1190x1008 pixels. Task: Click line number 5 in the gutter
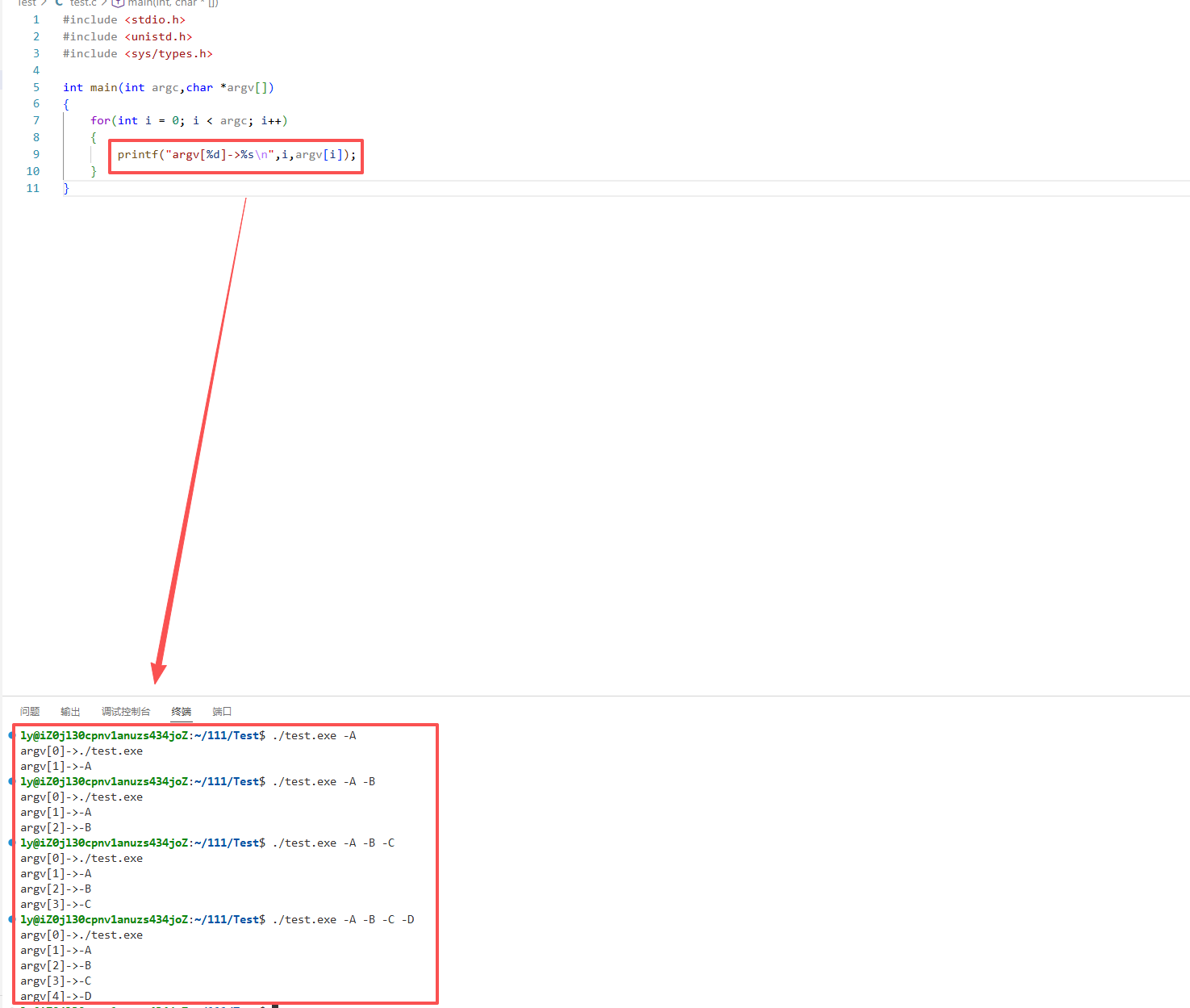pos(36,87)
